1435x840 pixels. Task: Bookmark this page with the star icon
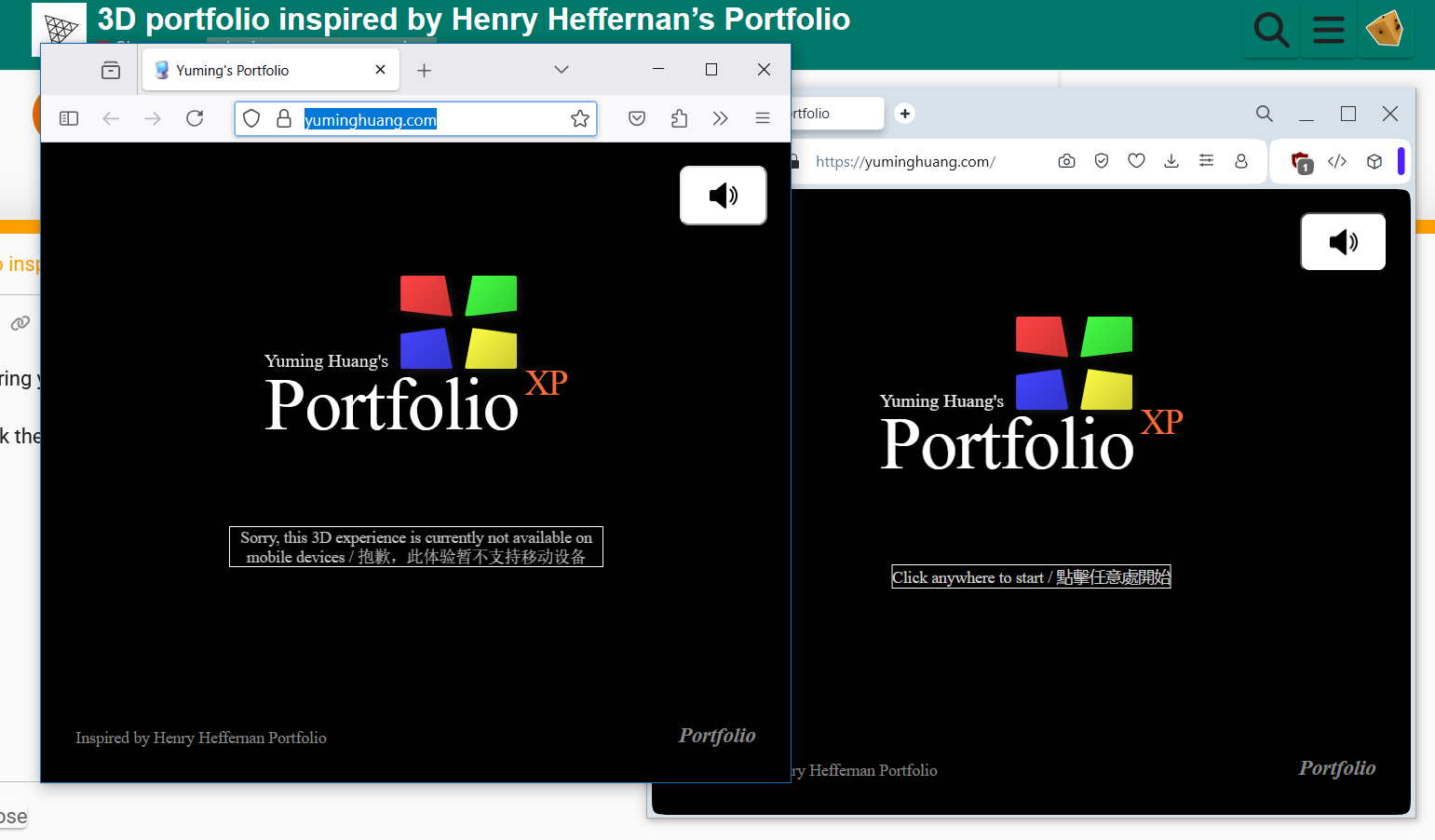click(x=580, y=118)
